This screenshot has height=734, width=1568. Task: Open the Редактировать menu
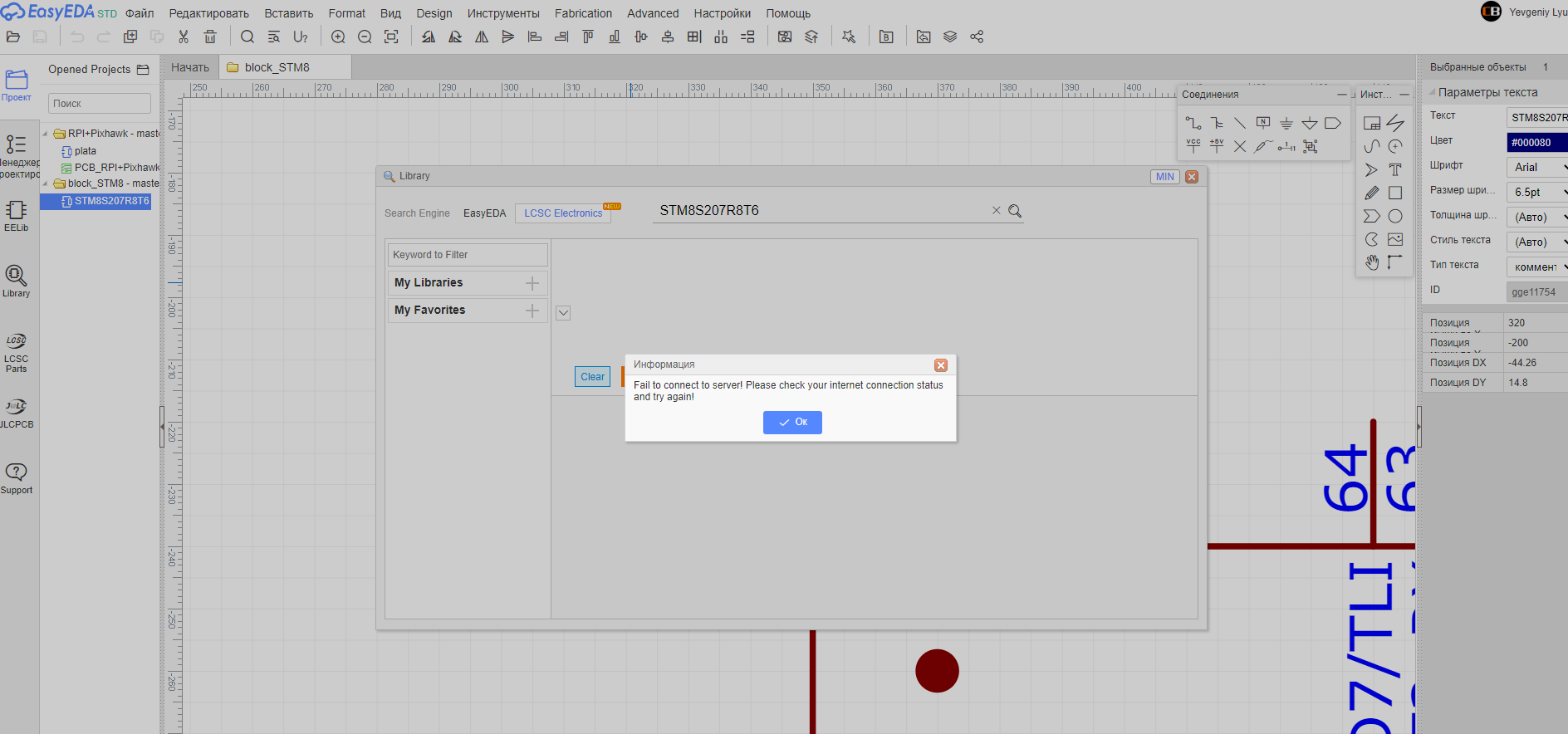coord(208,13)
